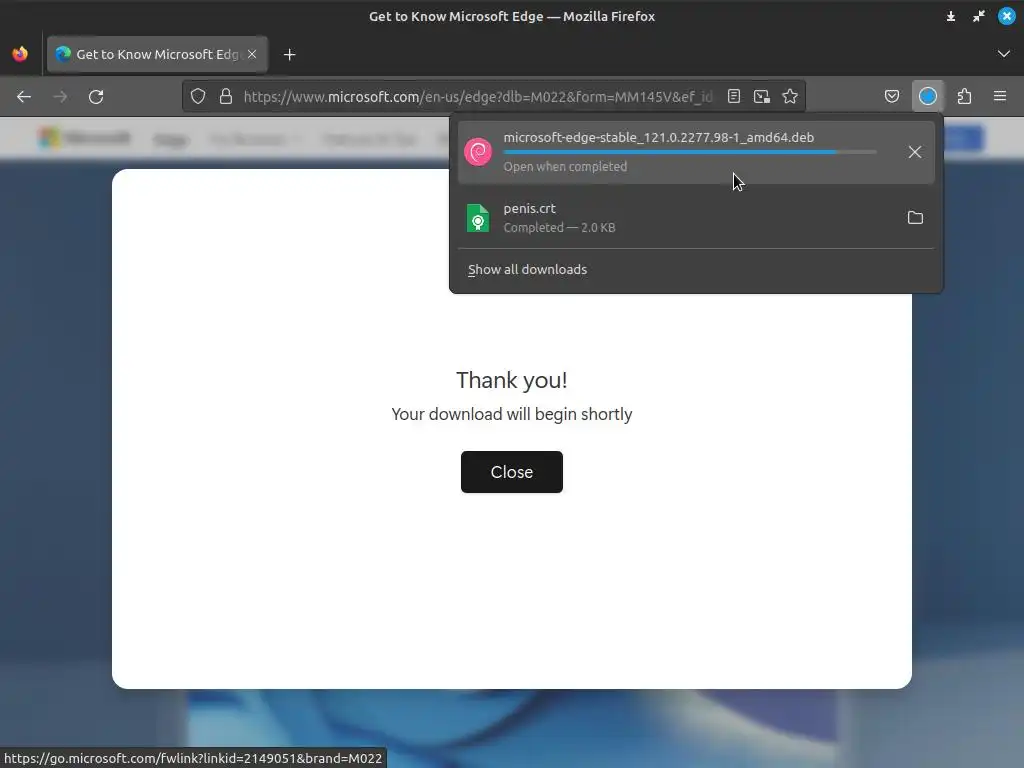Click the title bar restore window icon
1024x768 pixels.
tap(979, 16)
